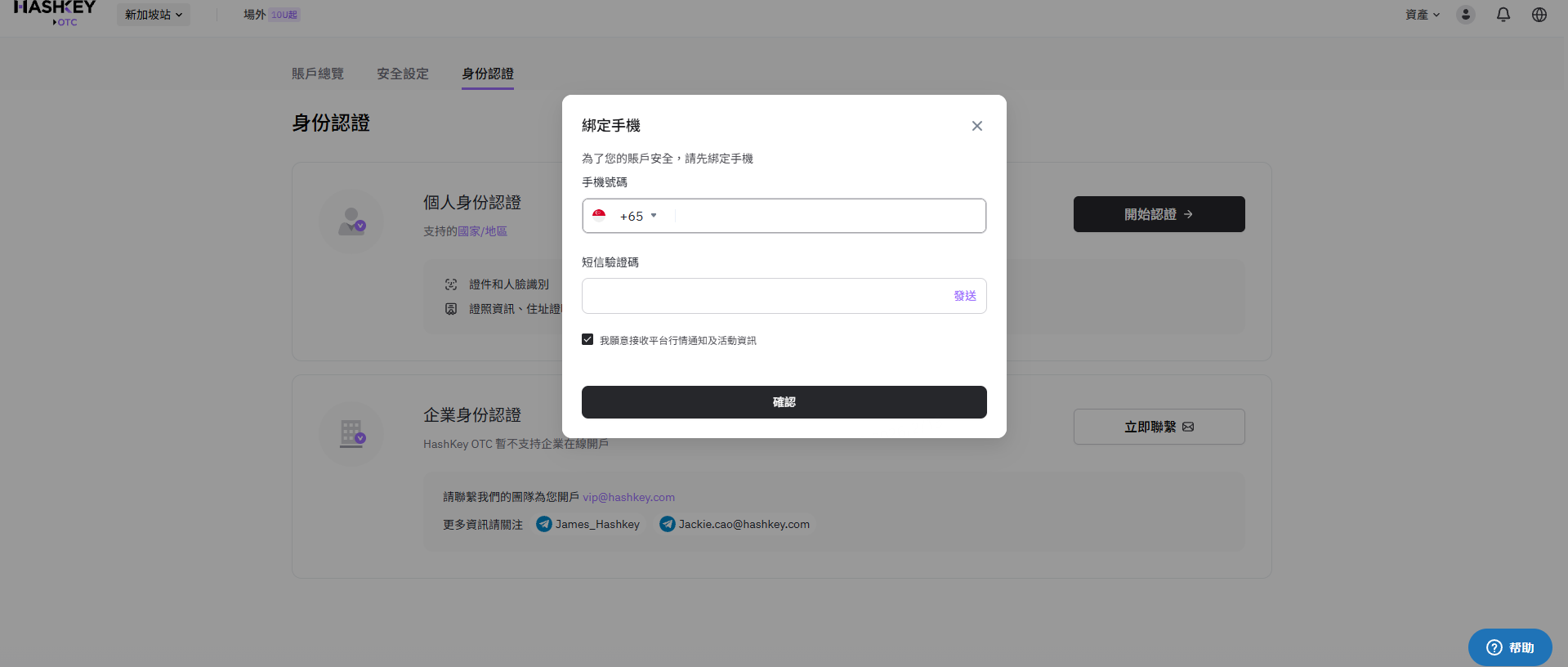Open the user profile avatar icon
Screen dimensions: 1568x667
tap(1465, 15)
